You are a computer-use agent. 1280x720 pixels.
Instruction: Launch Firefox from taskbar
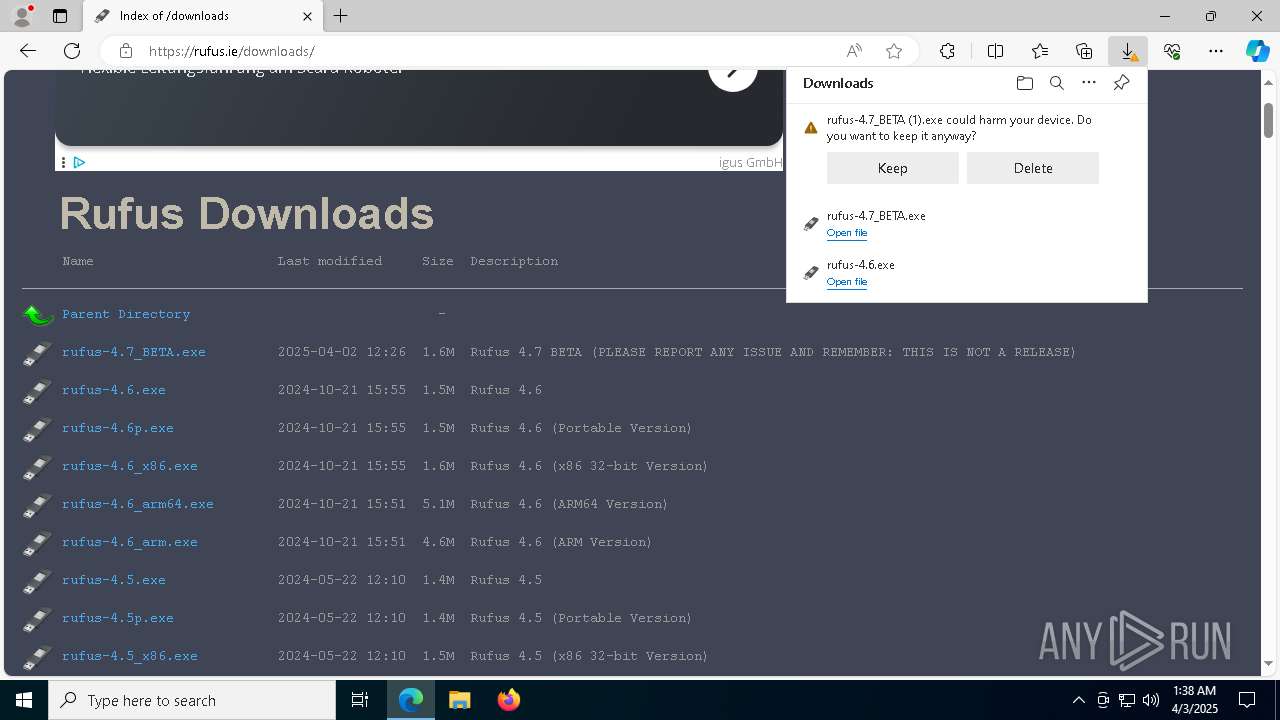(x=509, y=700)
